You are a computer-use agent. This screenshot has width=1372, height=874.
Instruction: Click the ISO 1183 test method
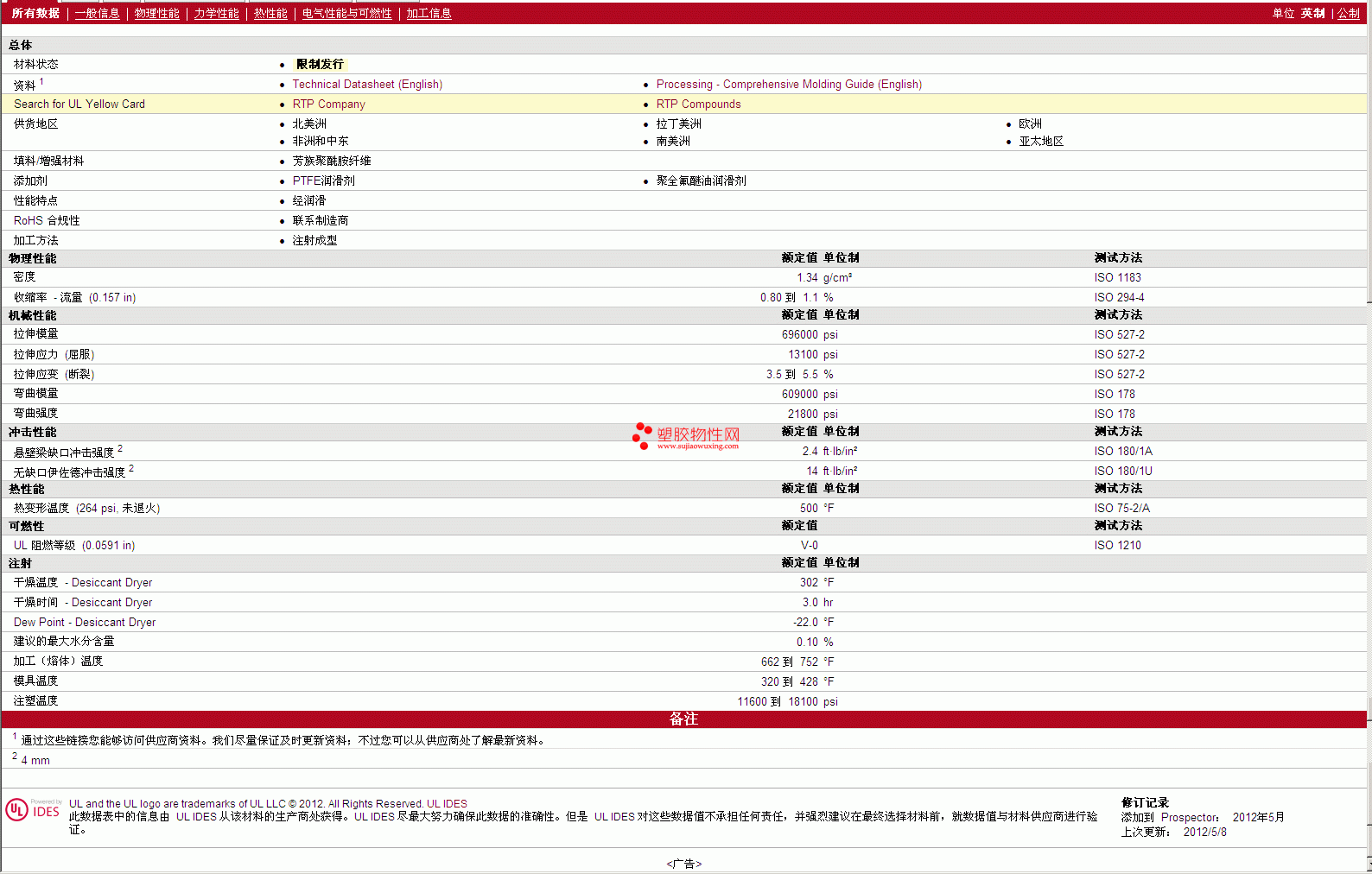click(x=1117, y=277)
